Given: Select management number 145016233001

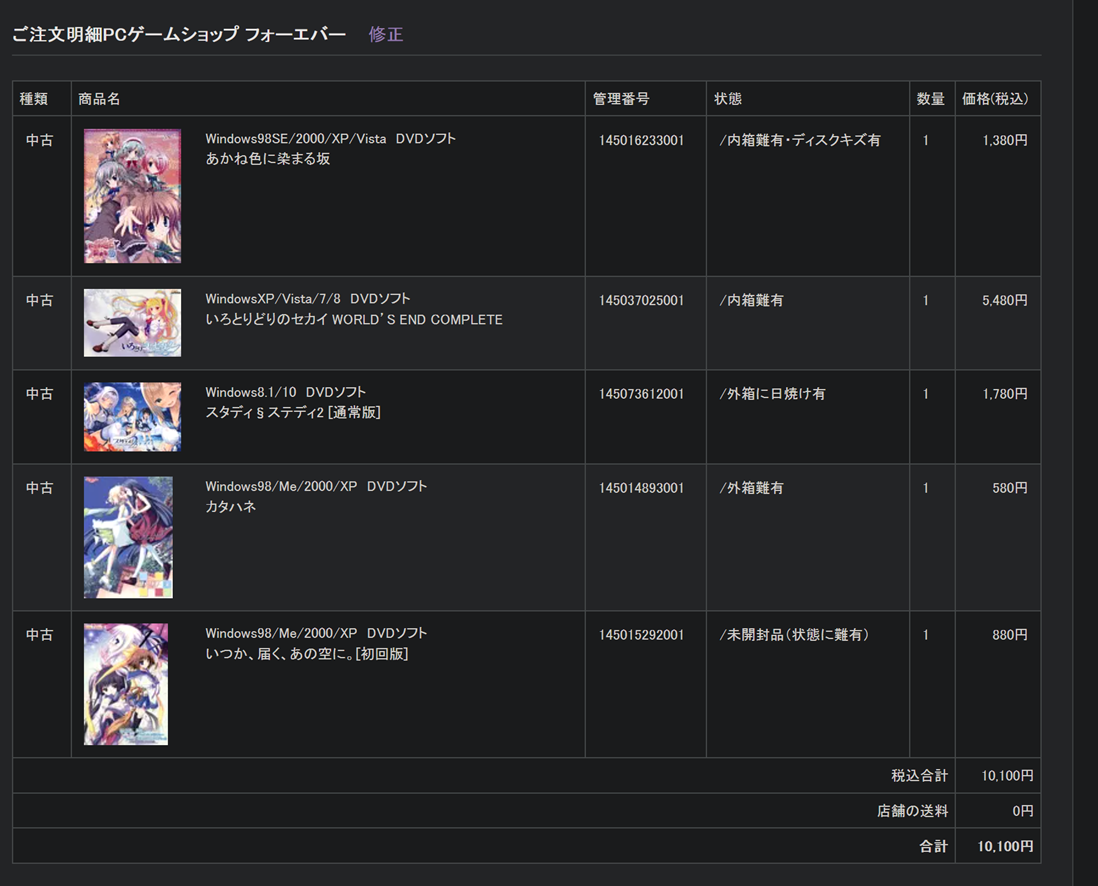Looking at the screenshot, I should (x=642, y=141).
